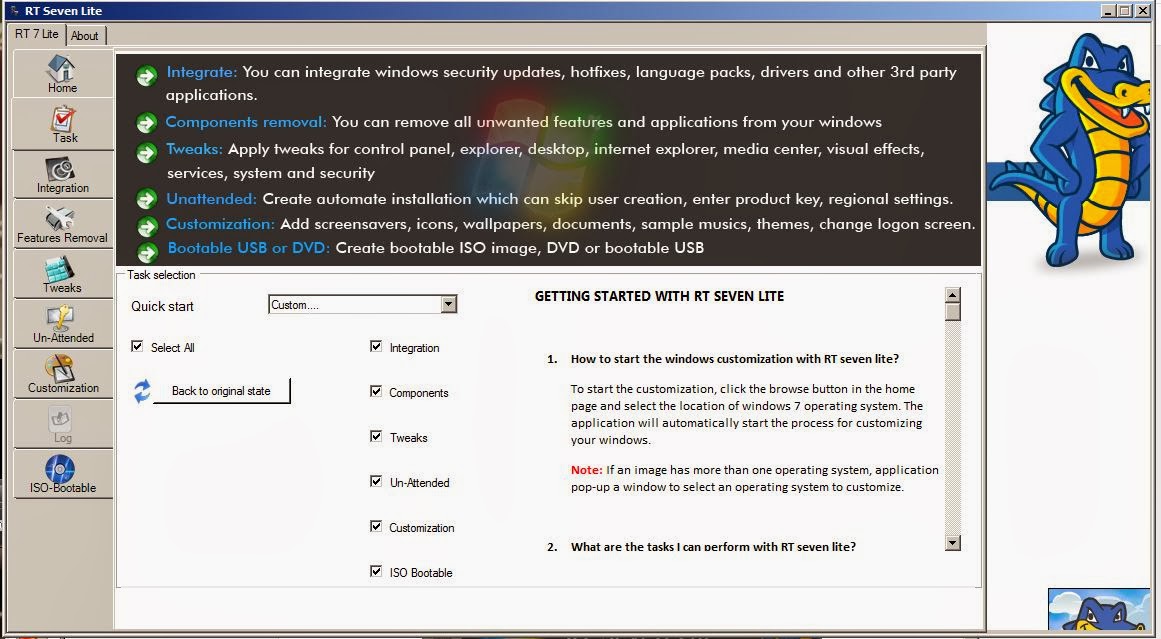Click the getting started scroll up arrow
The image size is (1161, 639).
tap(953, 295)
